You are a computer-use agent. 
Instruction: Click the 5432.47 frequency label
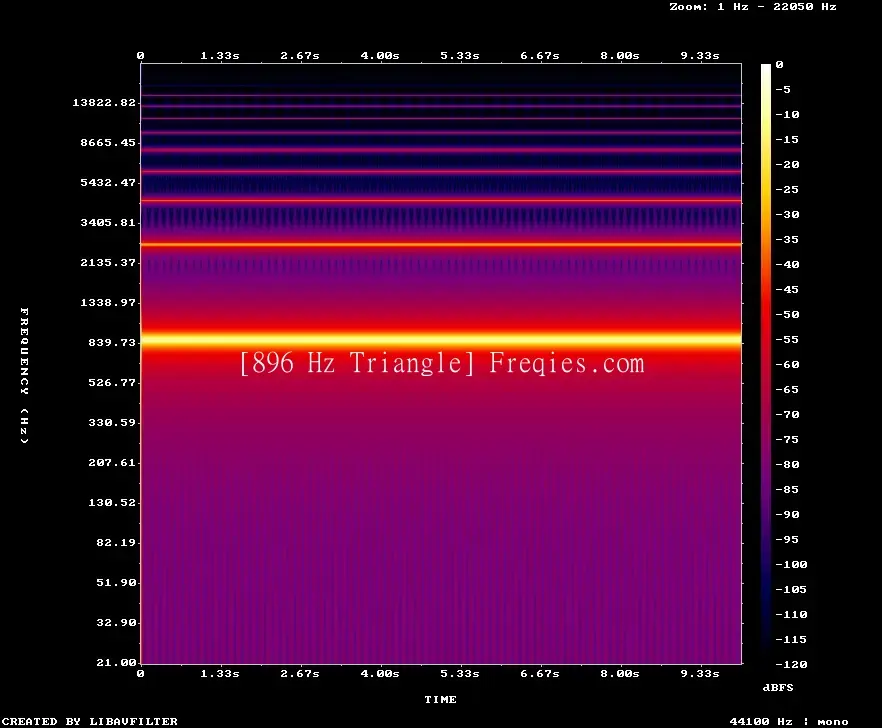point(108,182)
